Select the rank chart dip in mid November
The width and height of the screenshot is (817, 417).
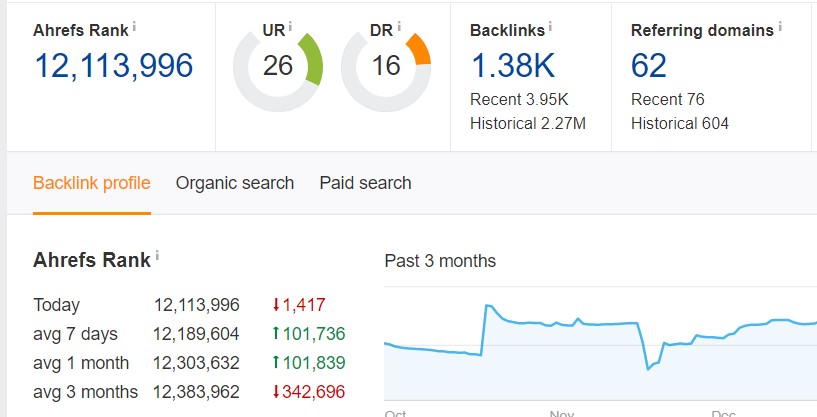pos(648,369)
